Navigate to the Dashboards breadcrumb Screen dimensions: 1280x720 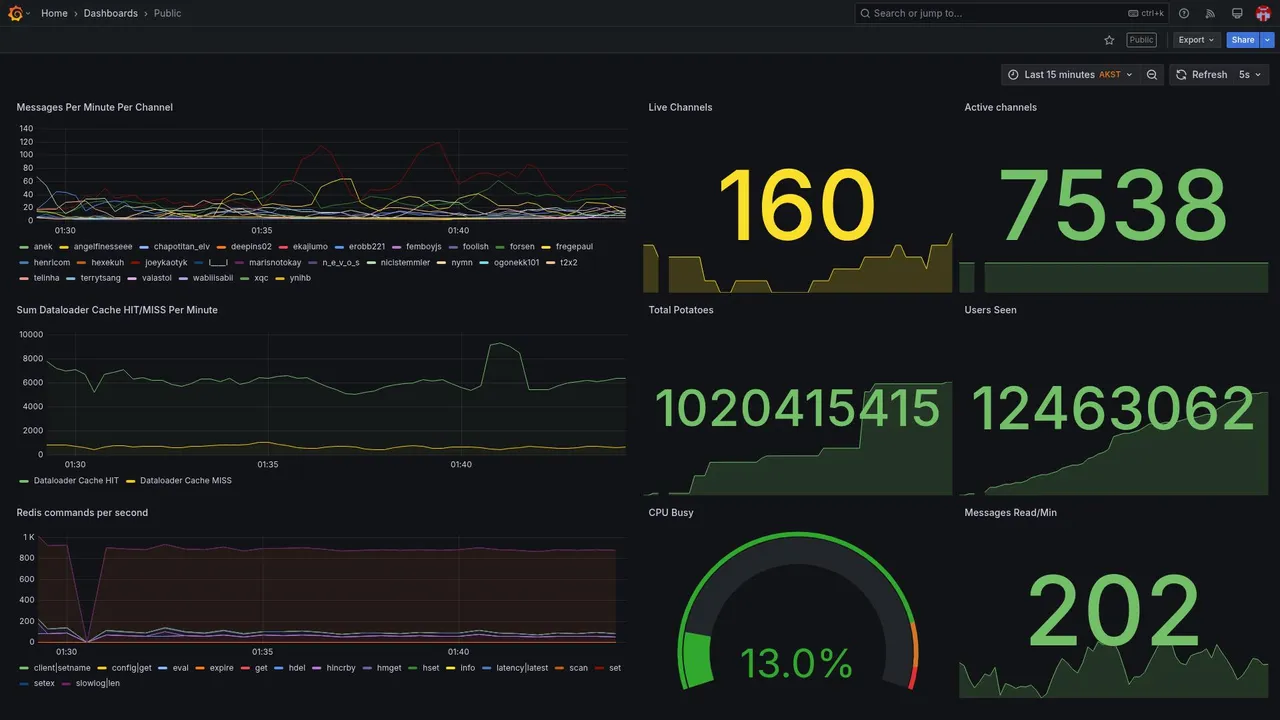pyautogui.click(x=111, y=13)
